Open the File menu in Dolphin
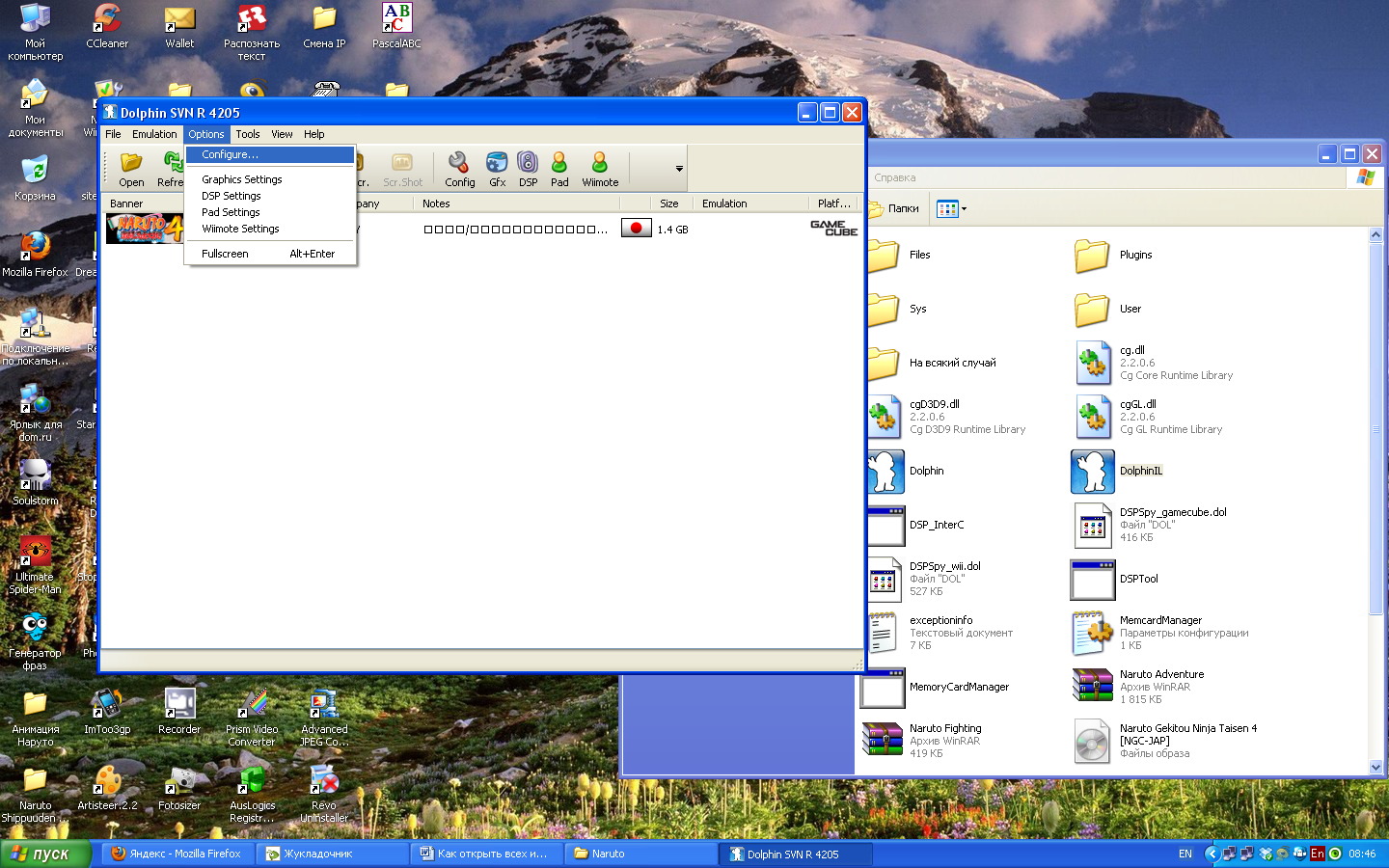This screenshot has height=868, width=1389. coord(113,134)
